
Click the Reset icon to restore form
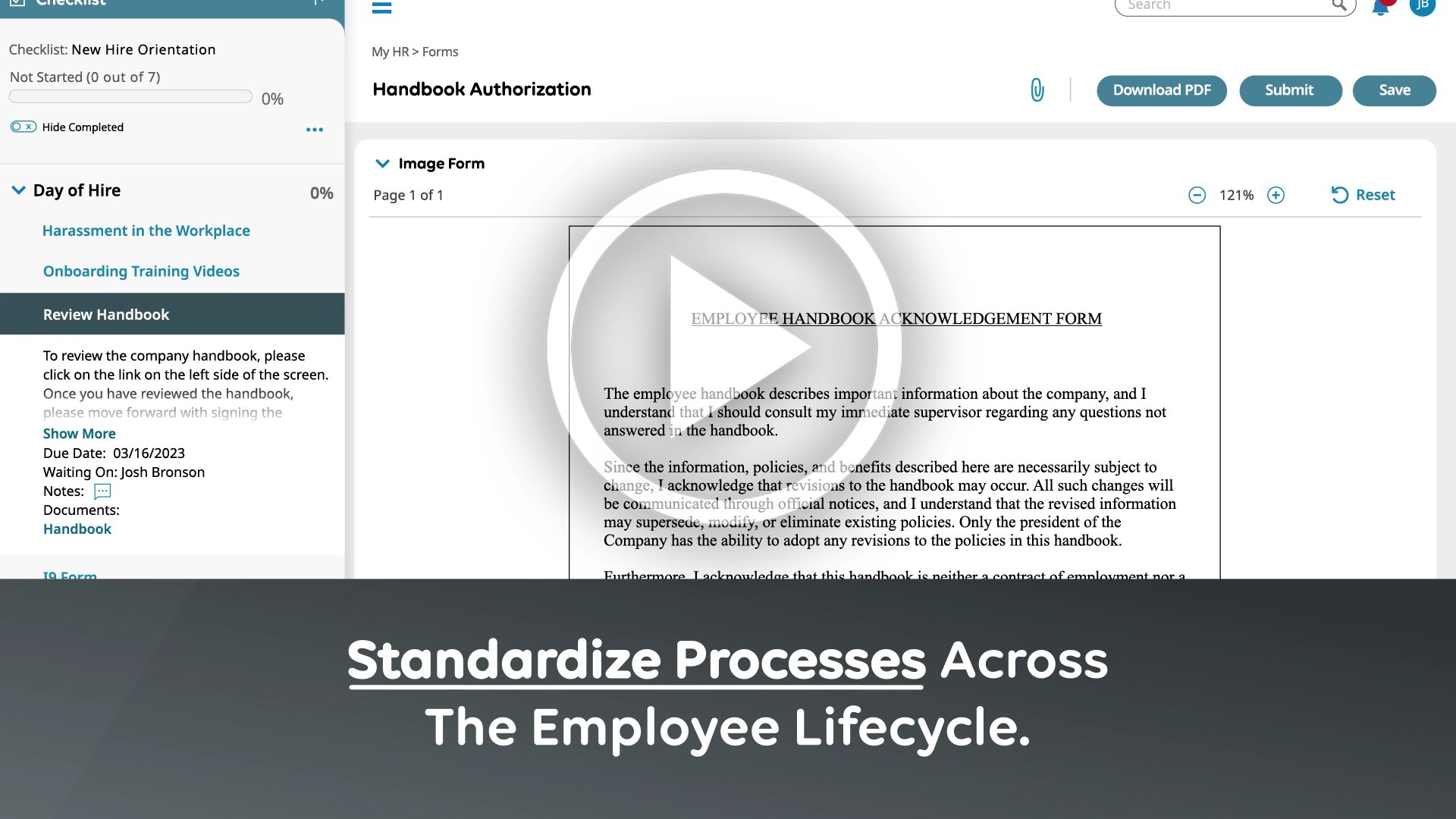pos(1340,194)
